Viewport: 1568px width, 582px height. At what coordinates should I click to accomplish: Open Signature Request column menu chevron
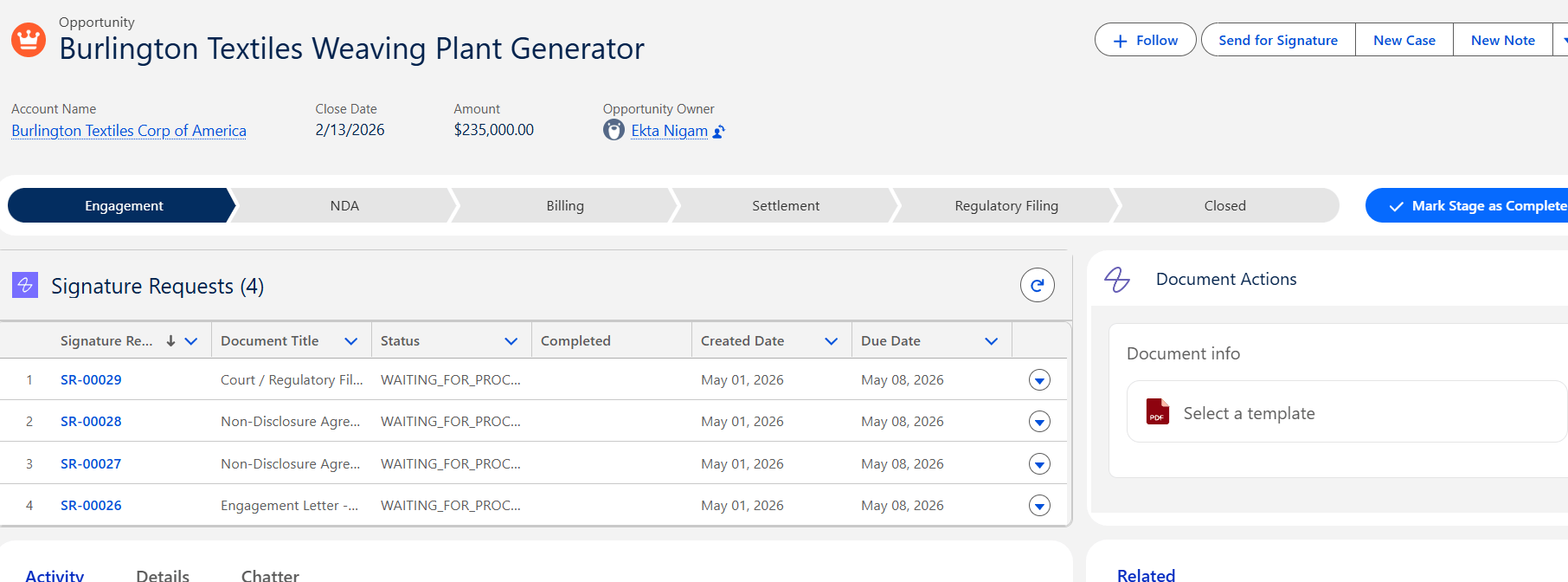[x=191, y=341]
